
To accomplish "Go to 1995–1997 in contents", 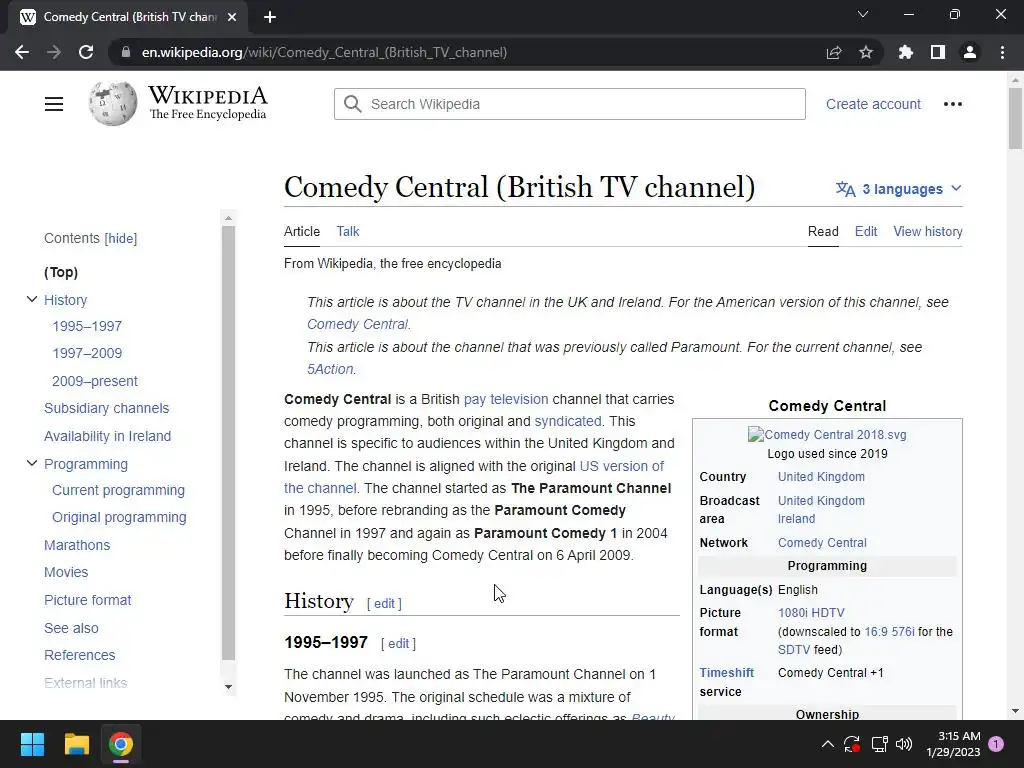I will [87, 326].
